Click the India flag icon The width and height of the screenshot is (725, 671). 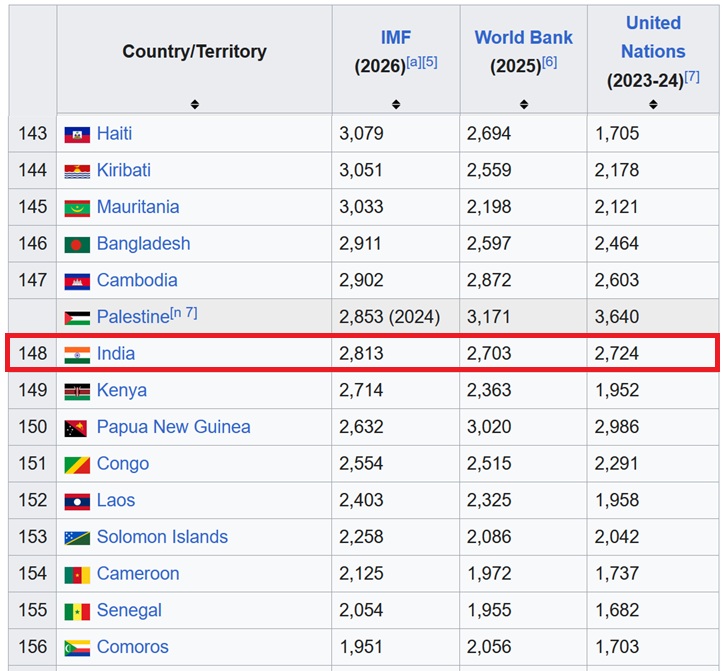click(x=77, y=355)
